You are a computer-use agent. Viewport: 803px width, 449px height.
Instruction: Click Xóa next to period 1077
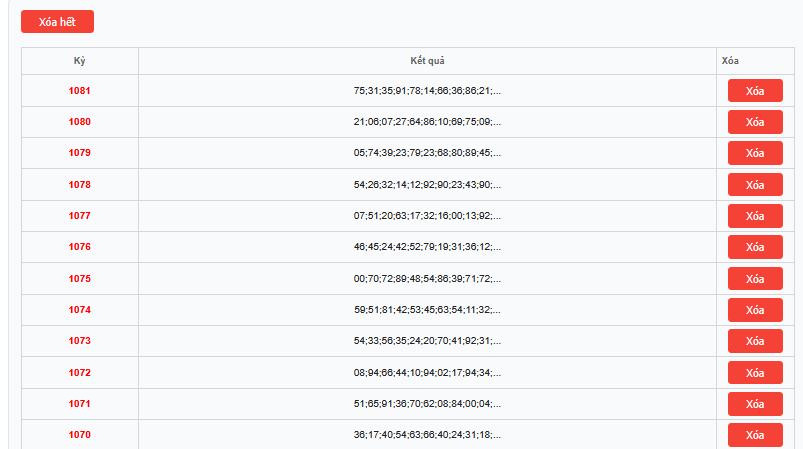pos(755,216)
